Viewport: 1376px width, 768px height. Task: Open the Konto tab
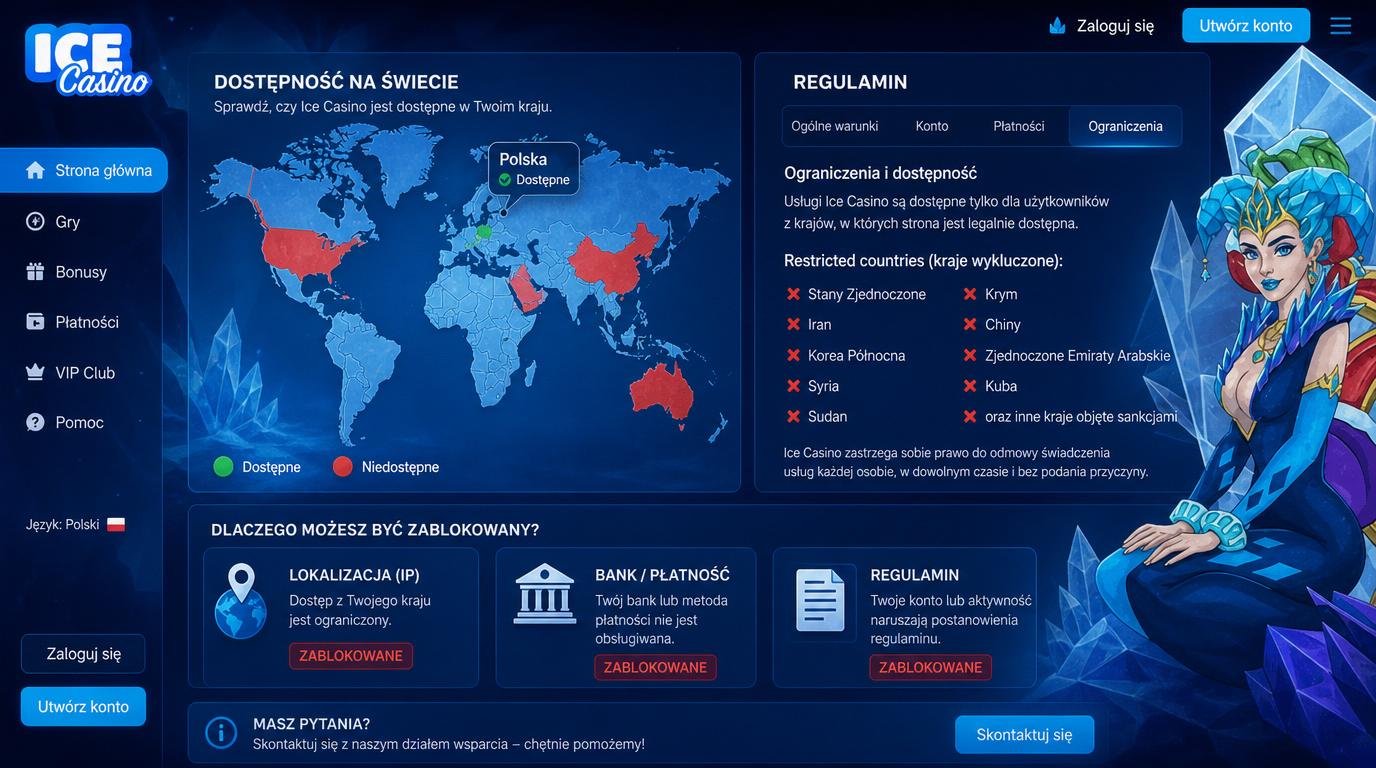point(932,126)
